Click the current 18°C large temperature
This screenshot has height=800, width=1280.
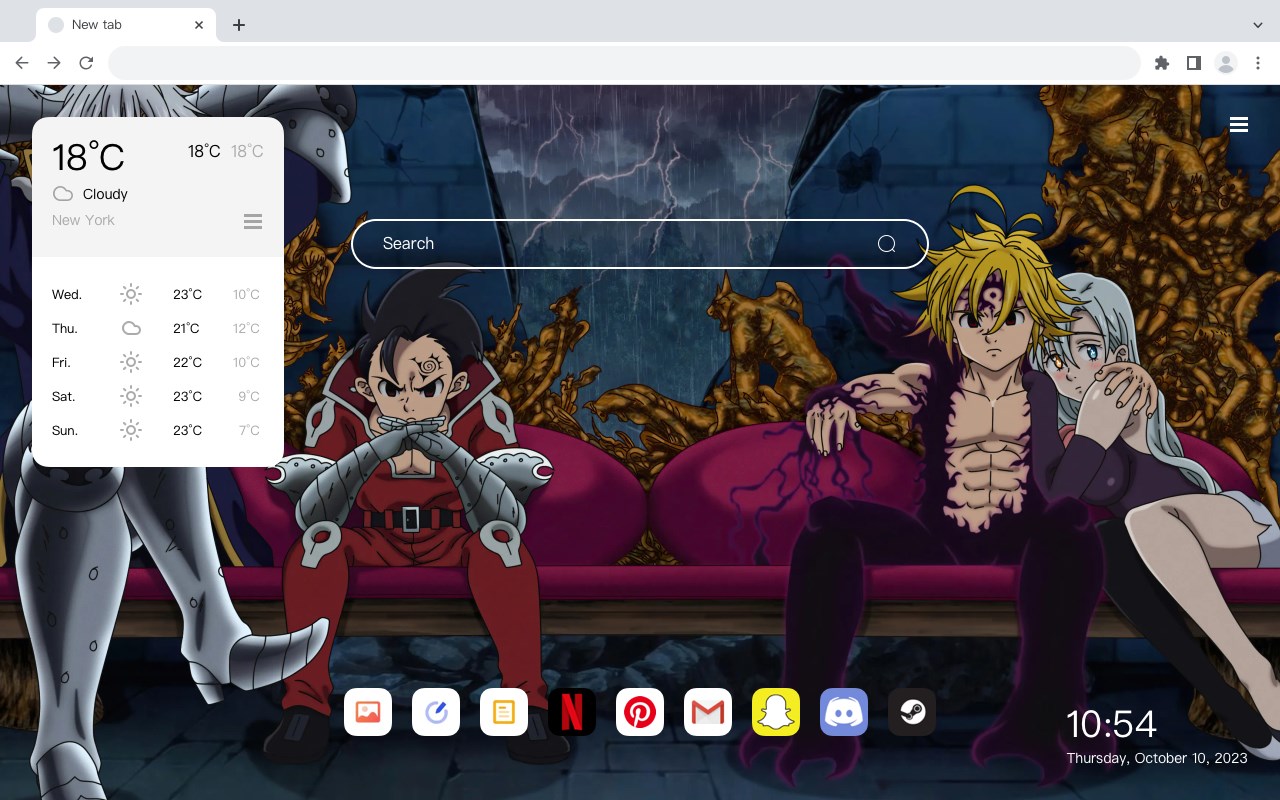click(x=88, y=156)
